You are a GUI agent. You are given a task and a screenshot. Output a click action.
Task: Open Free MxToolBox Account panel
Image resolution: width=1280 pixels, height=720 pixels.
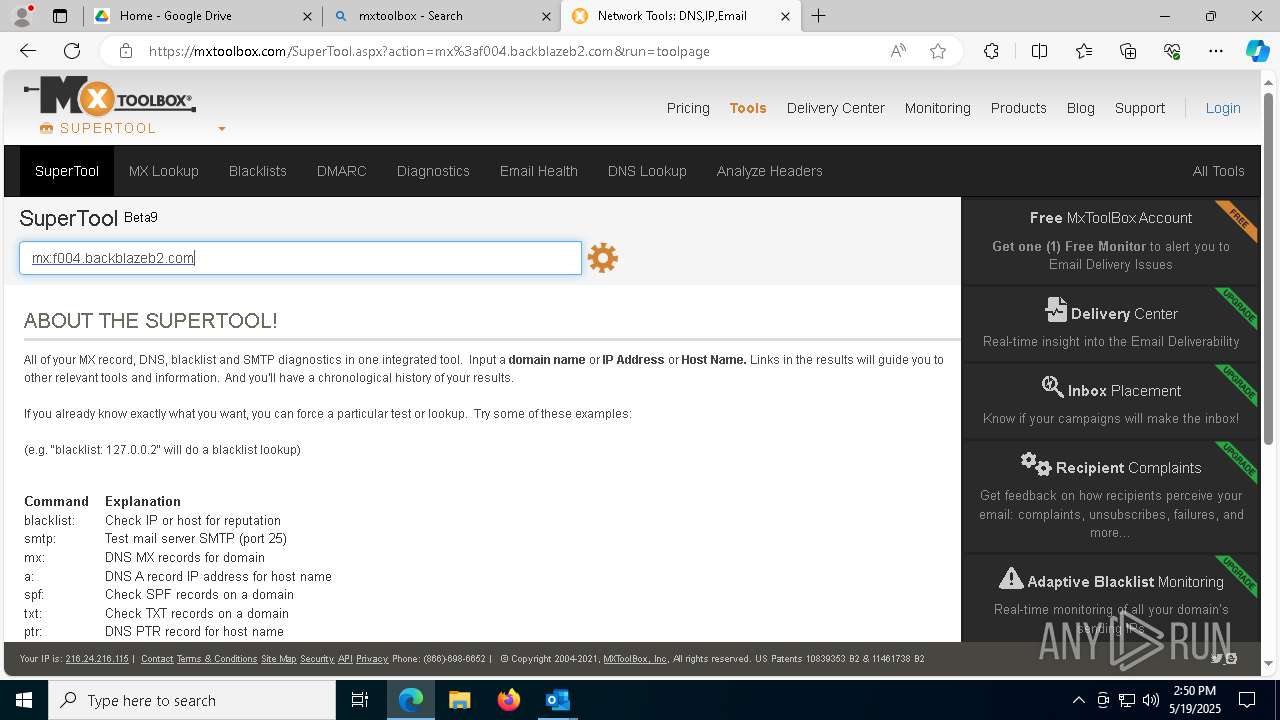coord(1111,240)
